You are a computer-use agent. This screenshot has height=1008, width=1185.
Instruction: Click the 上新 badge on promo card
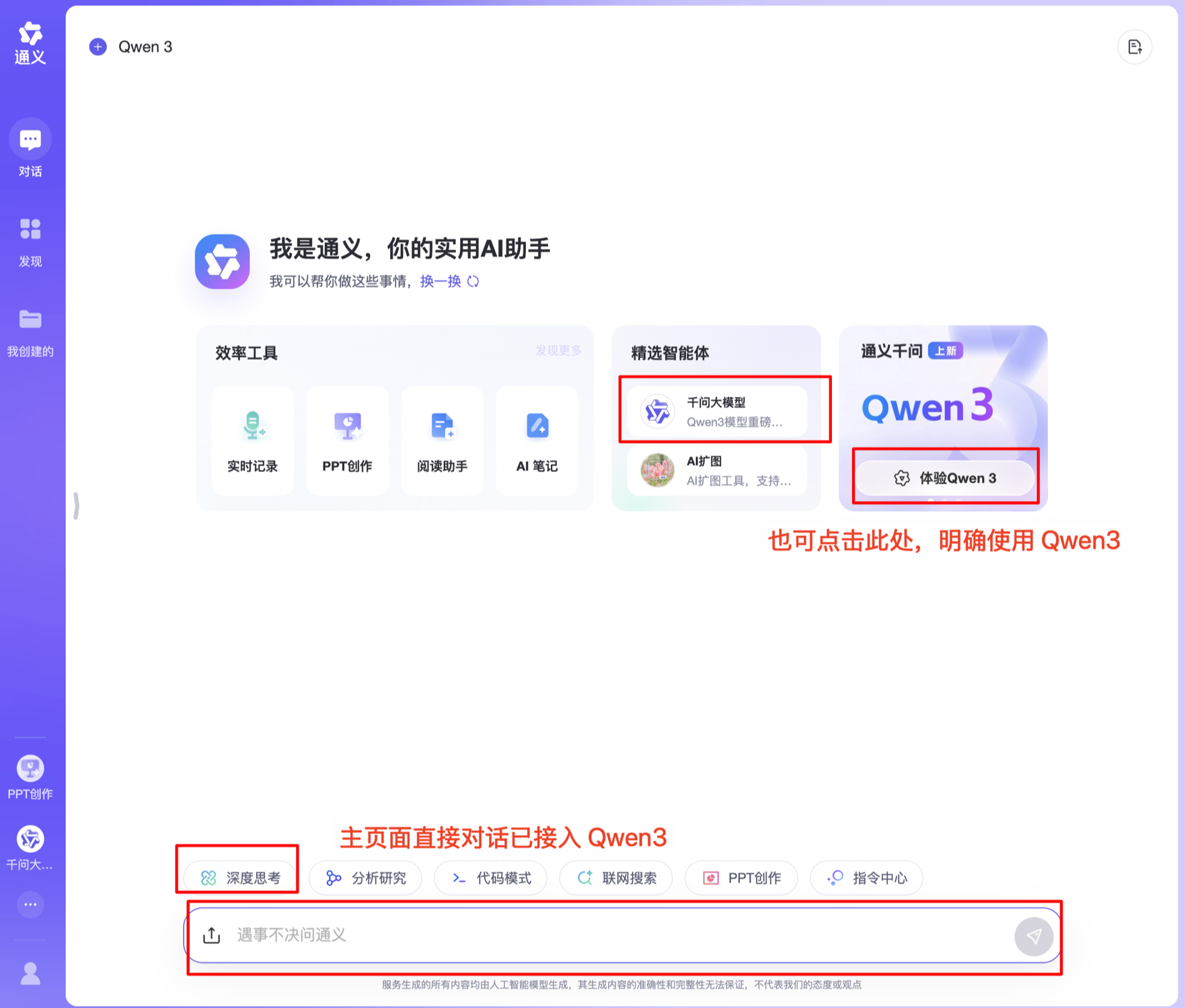946,351
